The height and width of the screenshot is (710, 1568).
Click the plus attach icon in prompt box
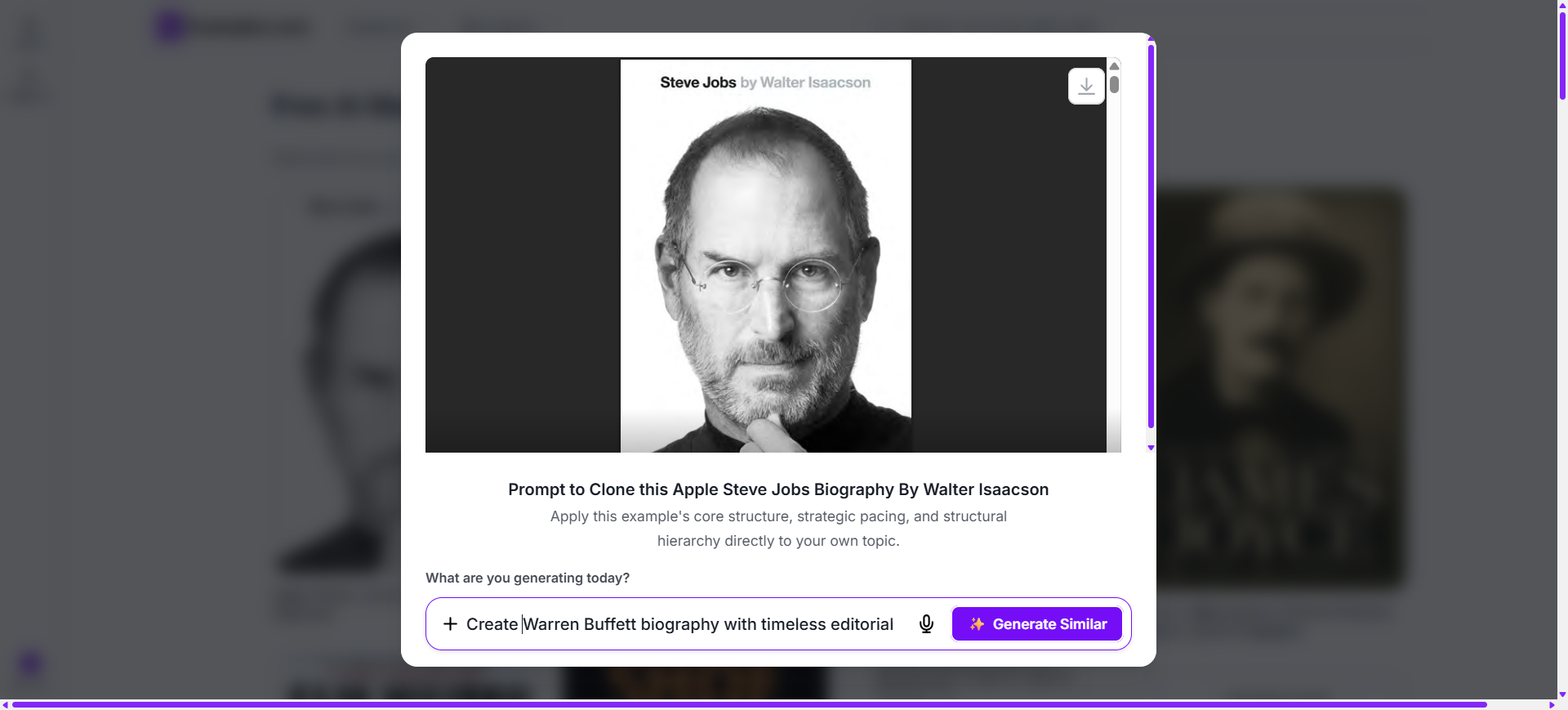[450, 624]
